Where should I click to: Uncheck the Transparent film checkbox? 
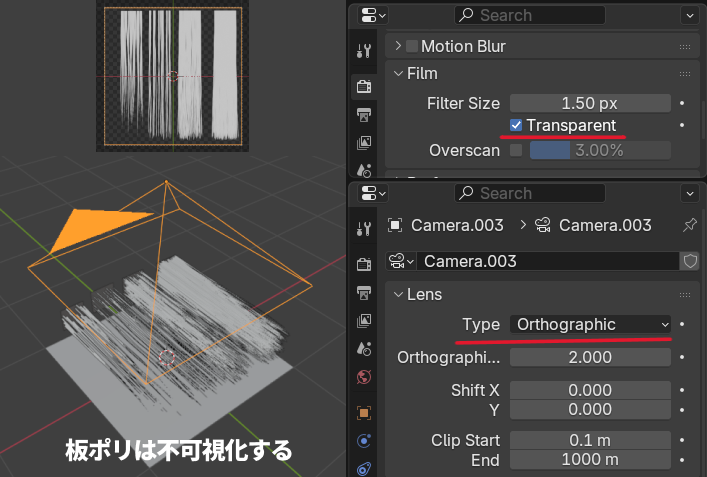pyautogui.click(x=516, y=125)
